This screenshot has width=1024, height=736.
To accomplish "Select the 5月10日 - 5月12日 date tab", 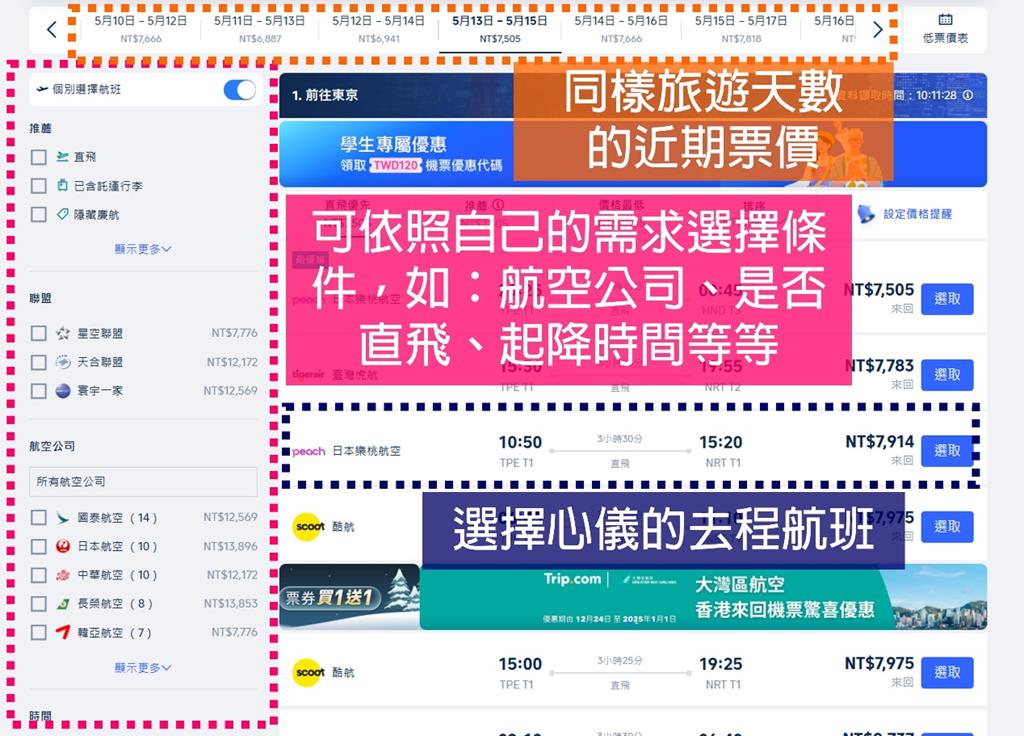I will (140, 29).
